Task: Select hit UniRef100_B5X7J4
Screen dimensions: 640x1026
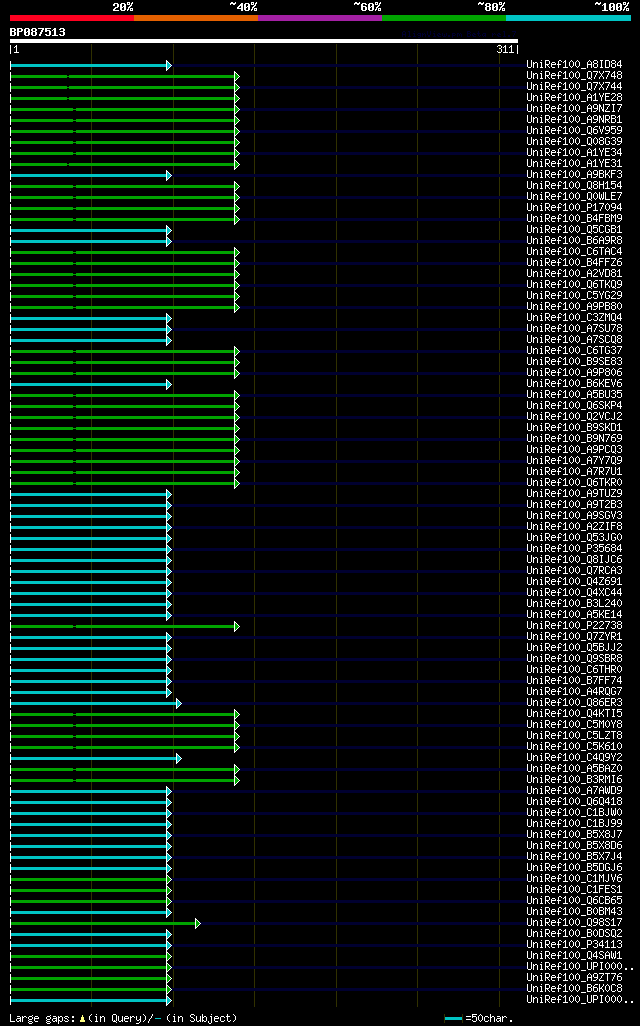Action: (574, 857)
